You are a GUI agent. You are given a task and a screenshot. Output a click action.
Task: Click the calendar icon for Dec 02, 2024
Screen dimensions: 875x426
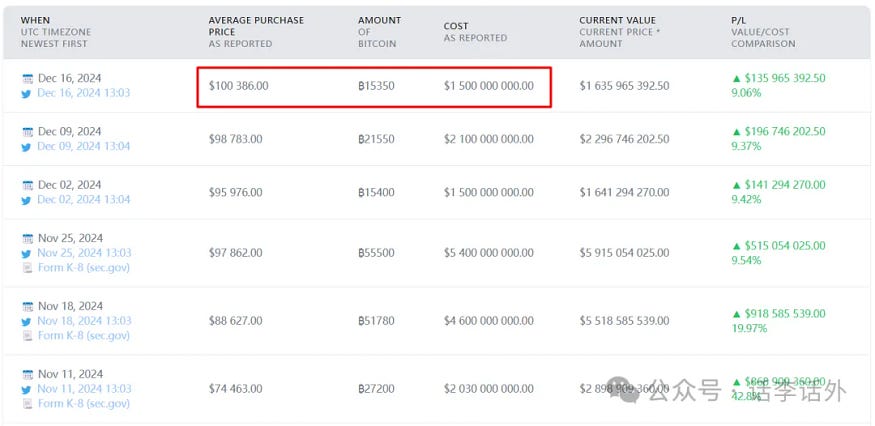point(27,185)
